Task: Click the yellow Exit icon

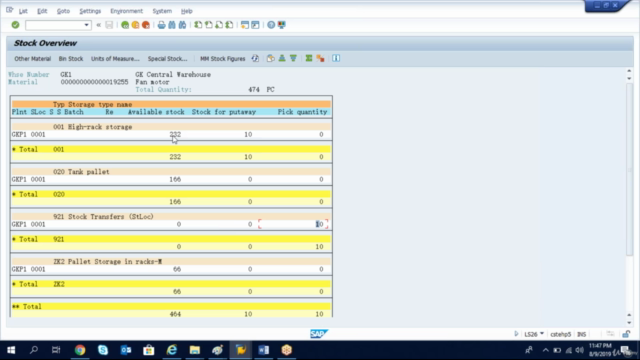Action: (135, 25)
